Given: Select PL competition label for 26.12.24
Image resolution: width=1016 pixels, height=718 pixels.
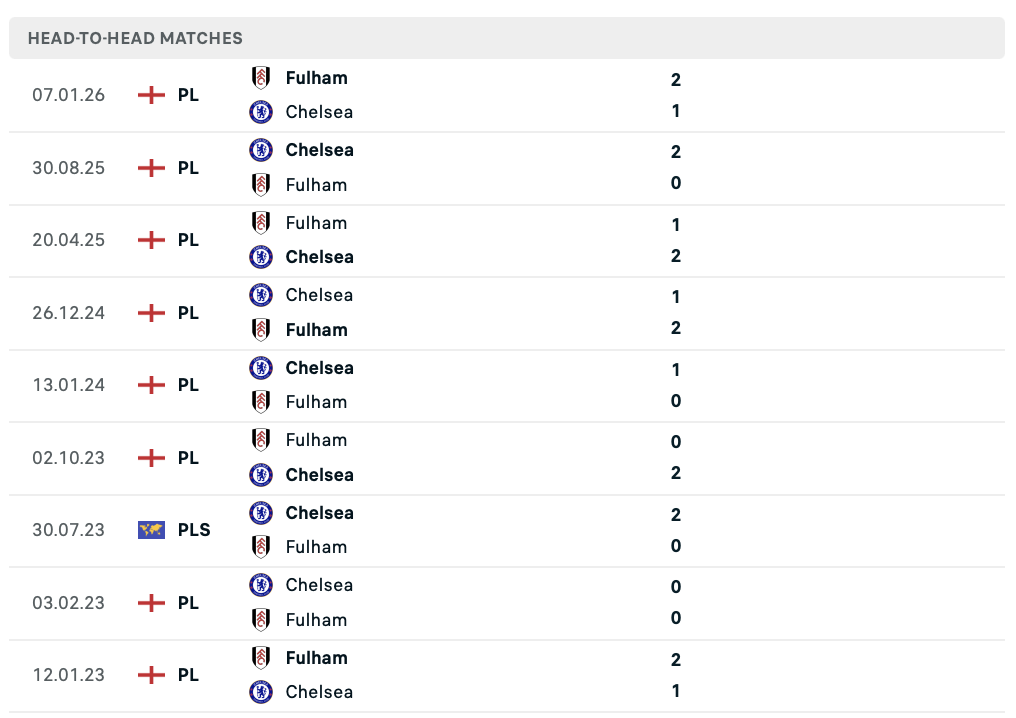Looking at the screenshot, I should click(x=189, y=313).
